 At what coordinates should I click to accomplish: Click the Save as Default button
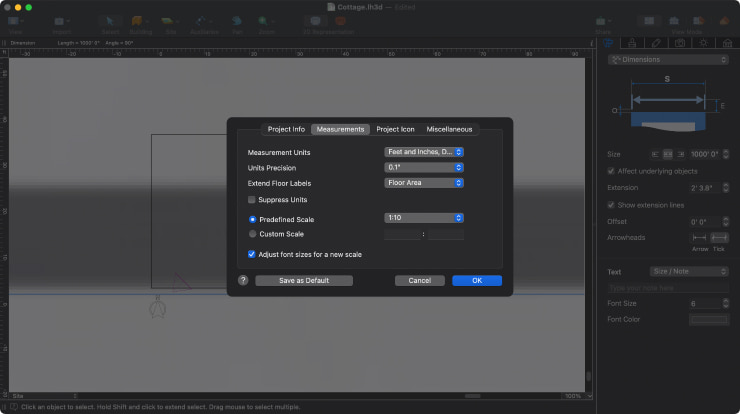[304, 281]
